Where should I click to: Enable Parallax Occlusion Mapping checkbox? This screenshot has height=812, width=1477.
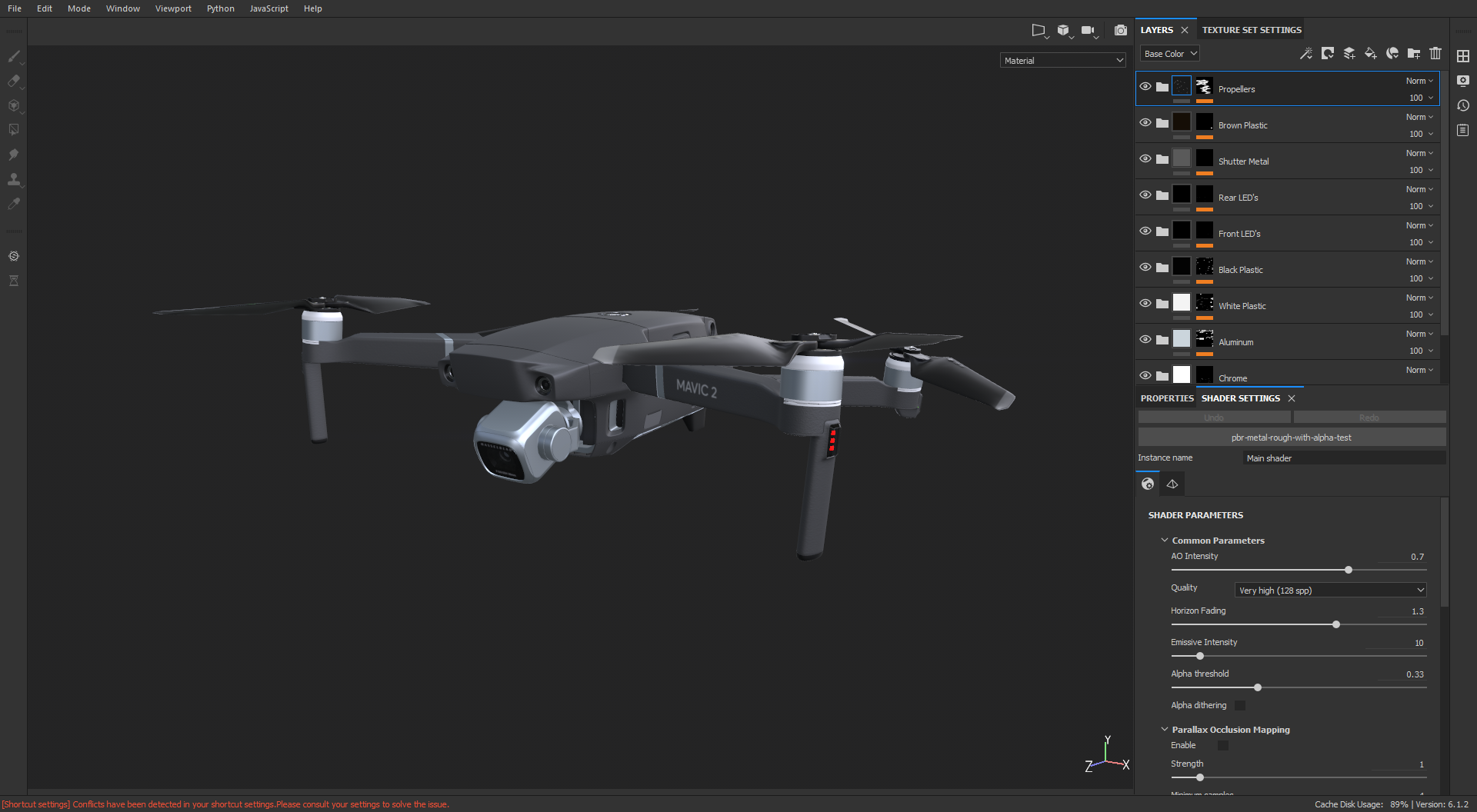[1223, 745]
